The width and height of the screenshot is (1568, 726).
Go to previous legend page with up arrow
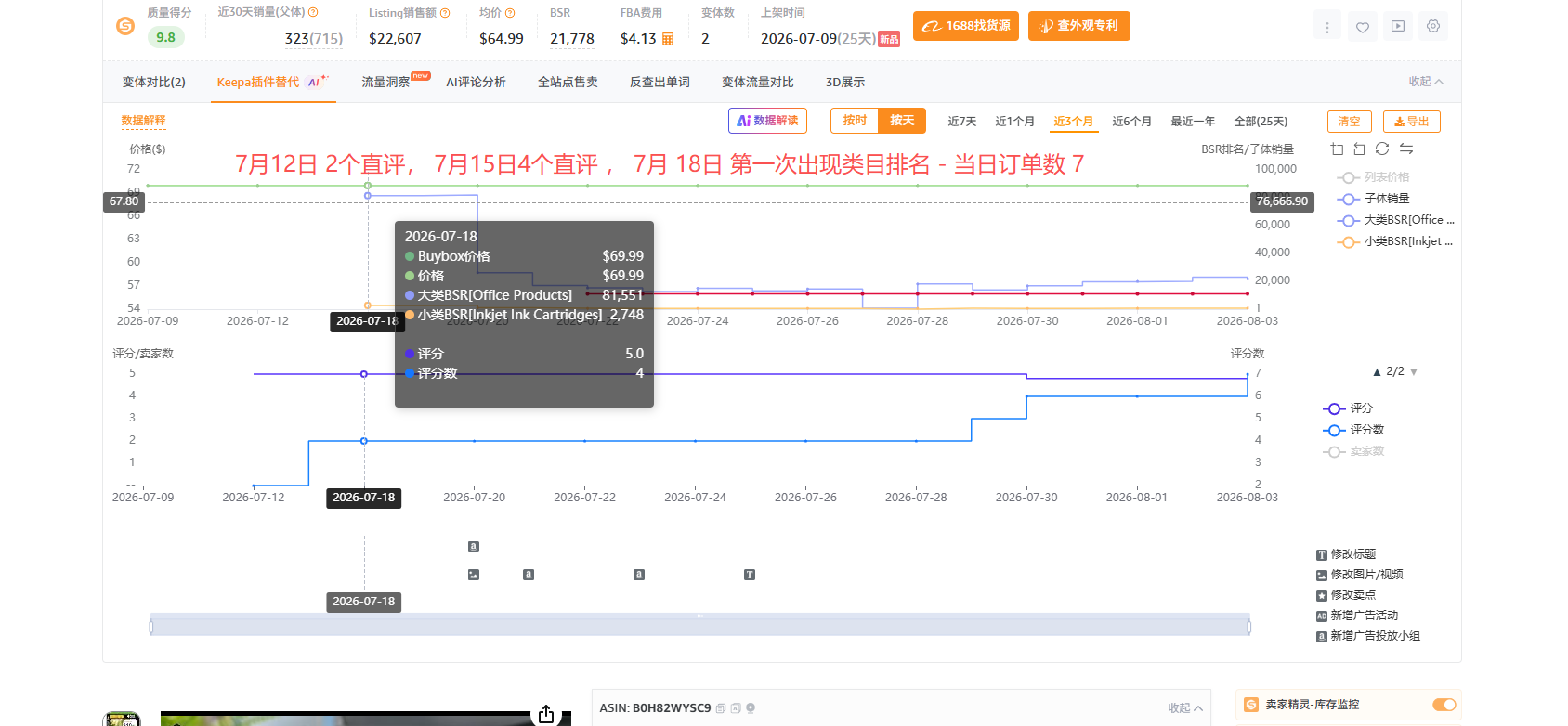1377,371
